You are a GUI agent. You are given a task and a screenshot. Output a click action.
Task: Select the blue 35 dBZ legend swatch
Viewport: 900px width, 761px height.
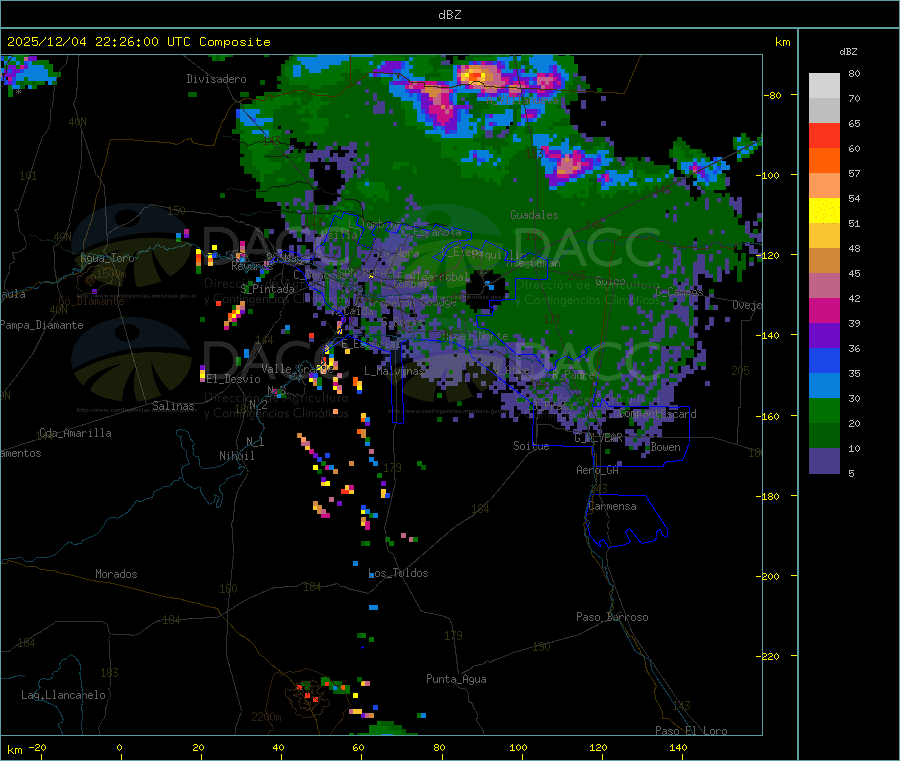pos(824,360)
